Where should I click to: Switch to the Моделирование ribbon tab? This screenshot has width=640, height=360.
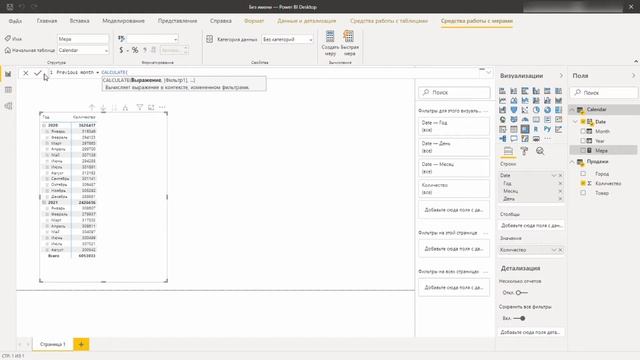point(123,21)
